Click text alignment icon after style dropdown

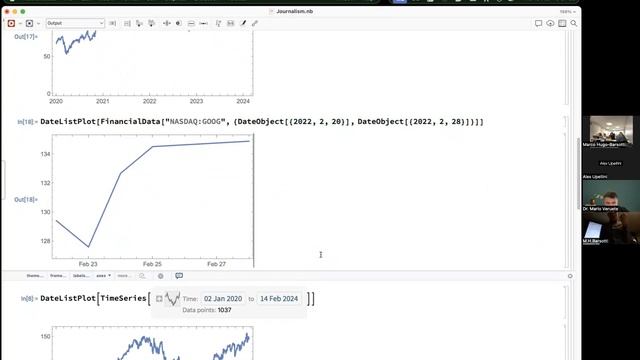pyautogui.click(x=113, y=23)
